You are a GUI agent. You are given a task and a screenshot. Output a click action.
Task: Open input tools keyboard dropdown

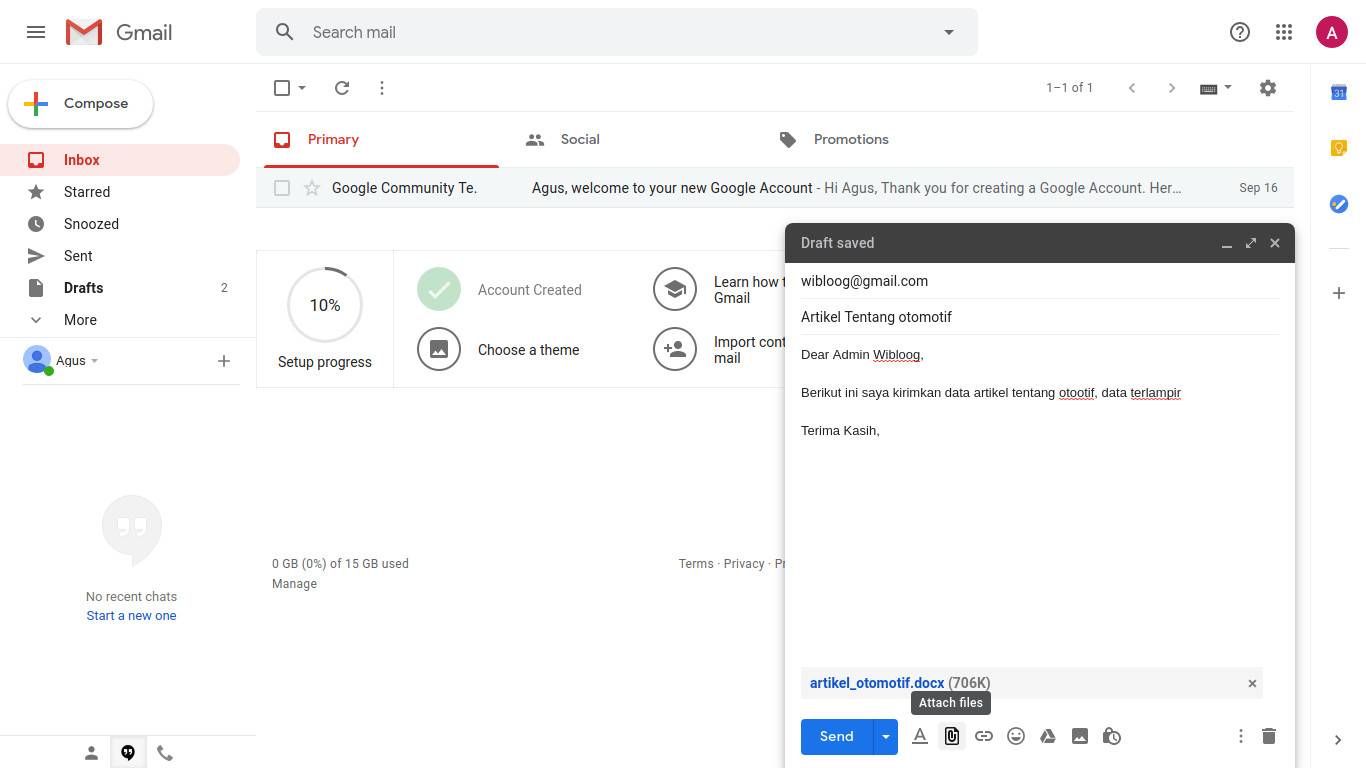[x=1216, y=88]
